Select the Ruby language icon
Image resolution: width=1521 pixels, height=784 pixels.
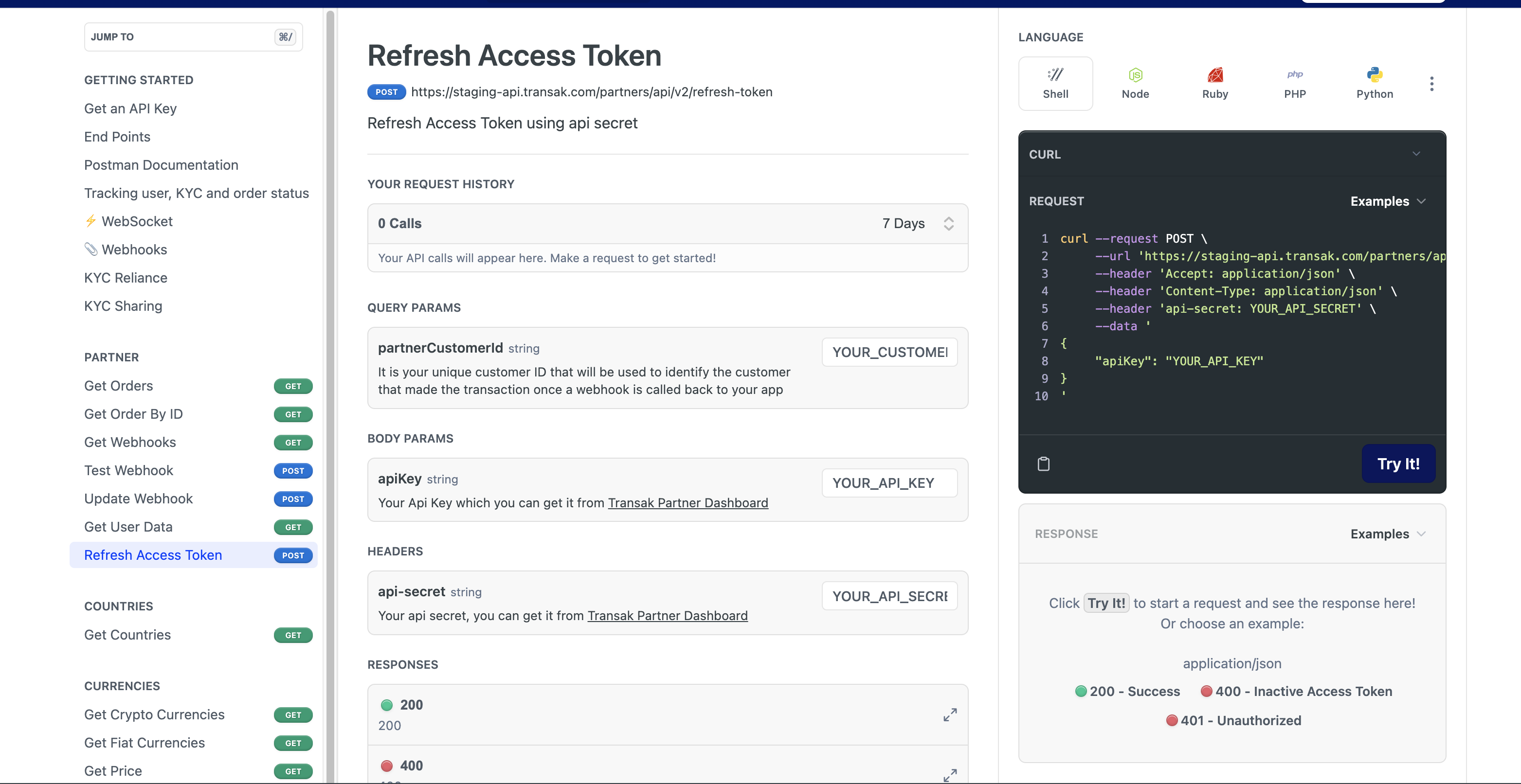point(1214,83)
